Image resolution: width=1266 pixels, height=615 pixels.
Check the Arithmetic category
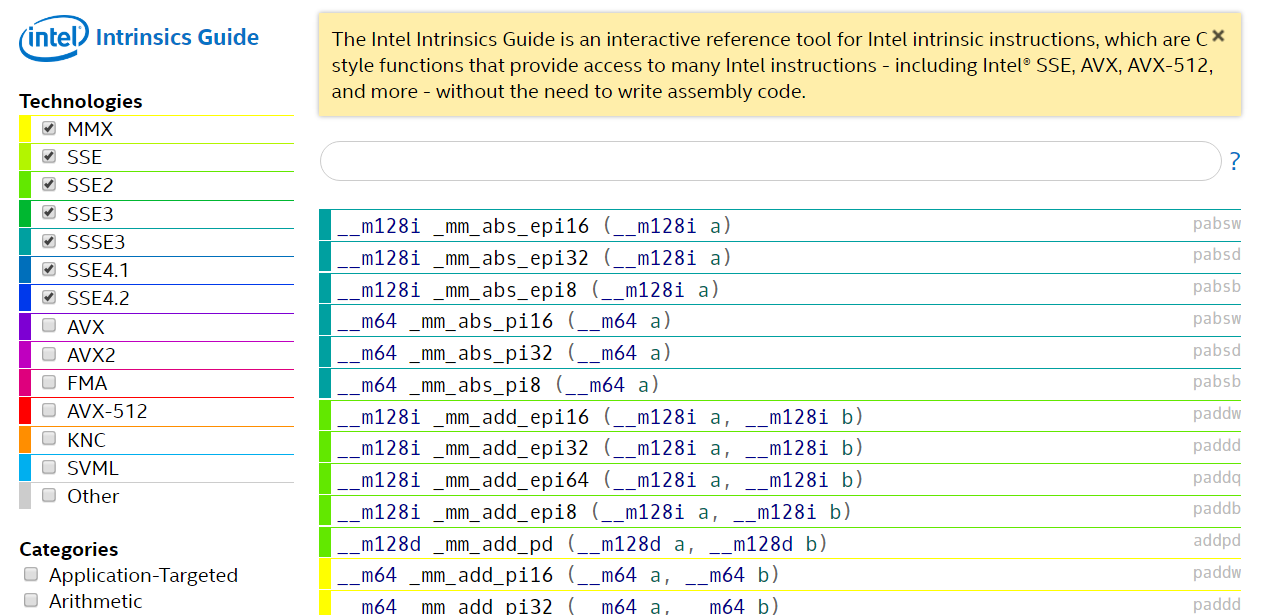[x=31, y=600]
